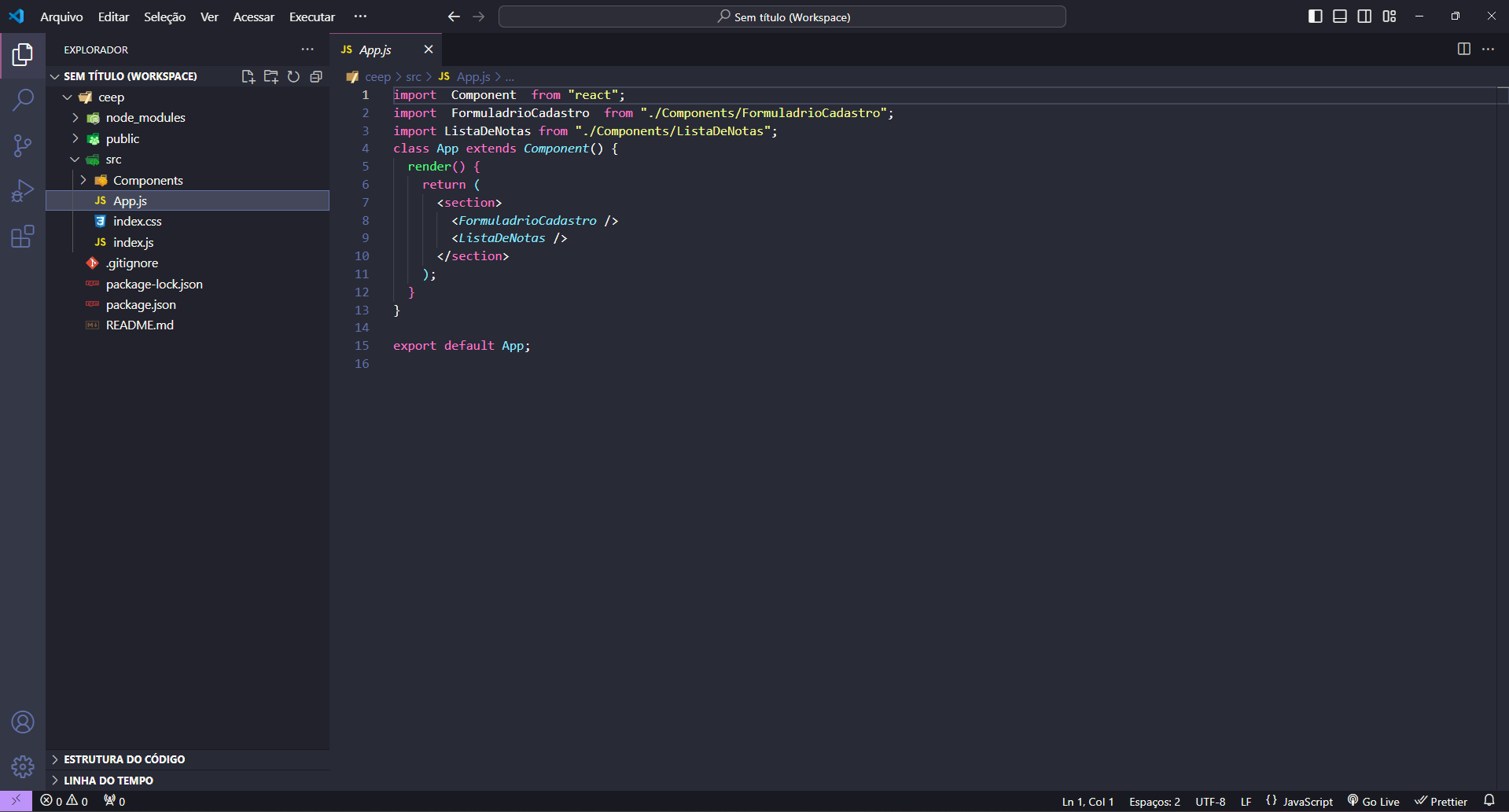Split the editor to the right
Screen dimensions: 1509x812
[1464, 49]
